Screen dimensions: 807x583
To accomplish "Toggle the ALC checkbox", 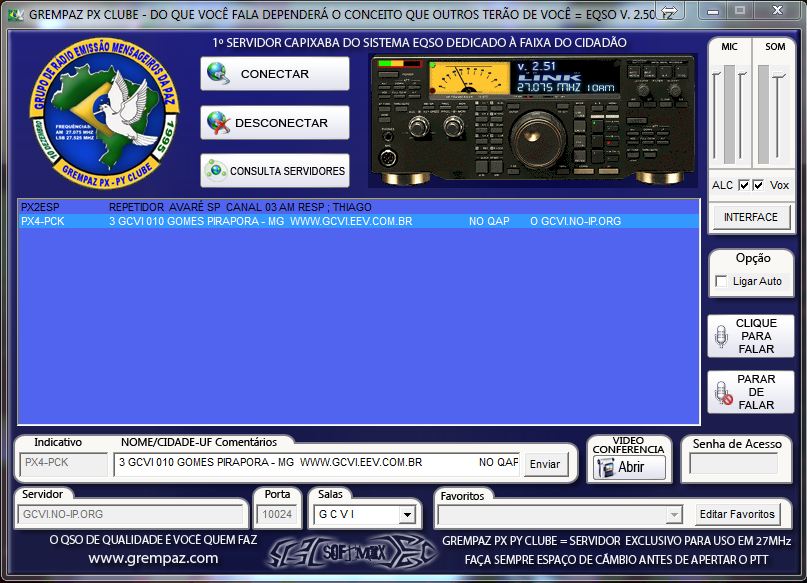I will (x=744, y=185).
